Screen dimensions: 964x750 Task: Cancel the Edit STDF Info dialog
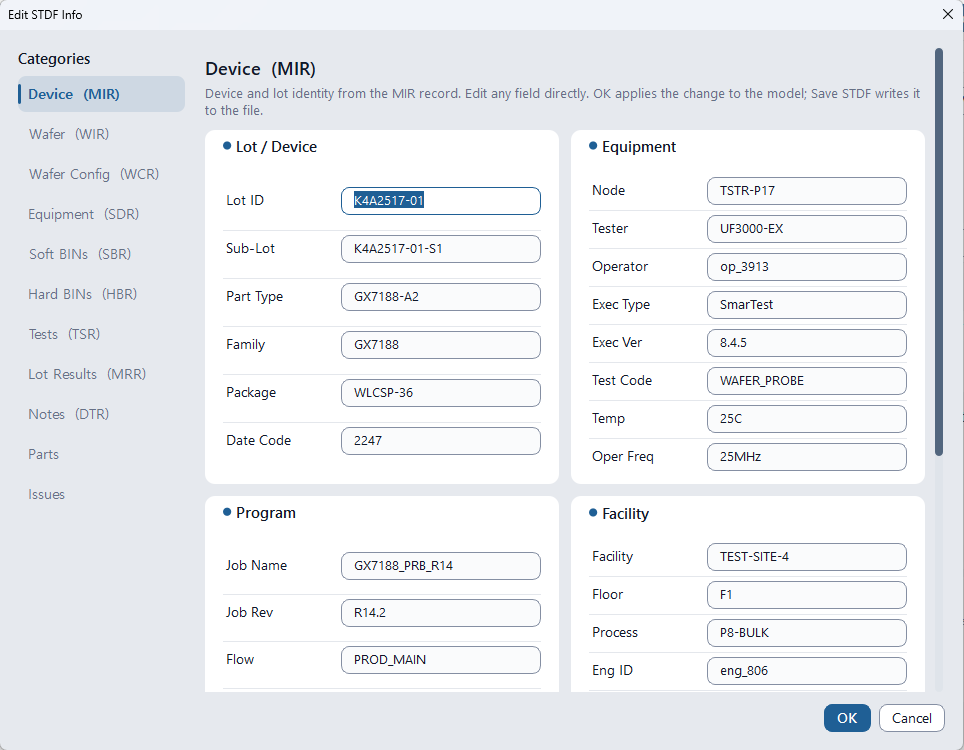pyautogui.click(x=912, y=718)
